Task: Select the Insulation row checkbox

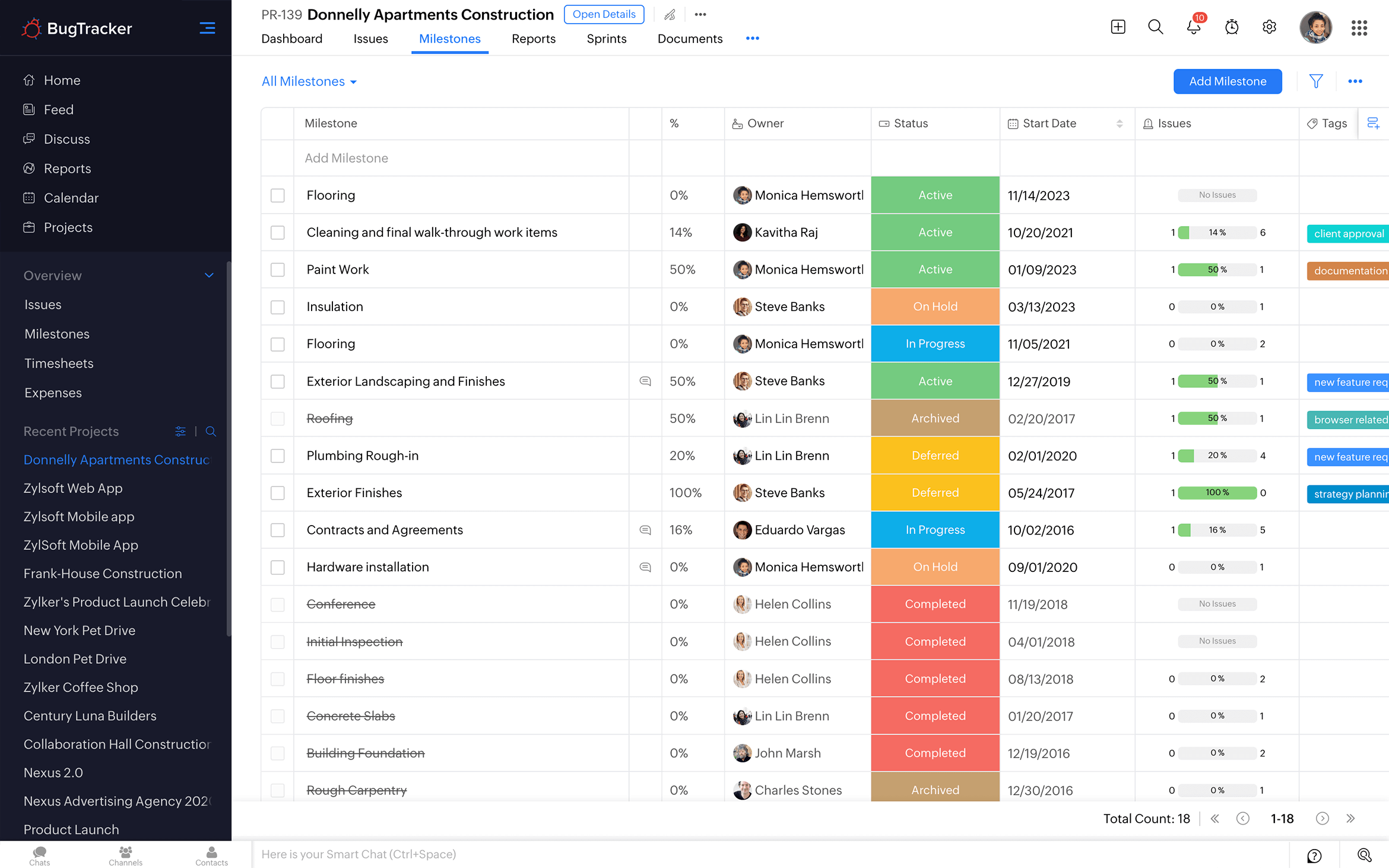Action: (277, 307)
